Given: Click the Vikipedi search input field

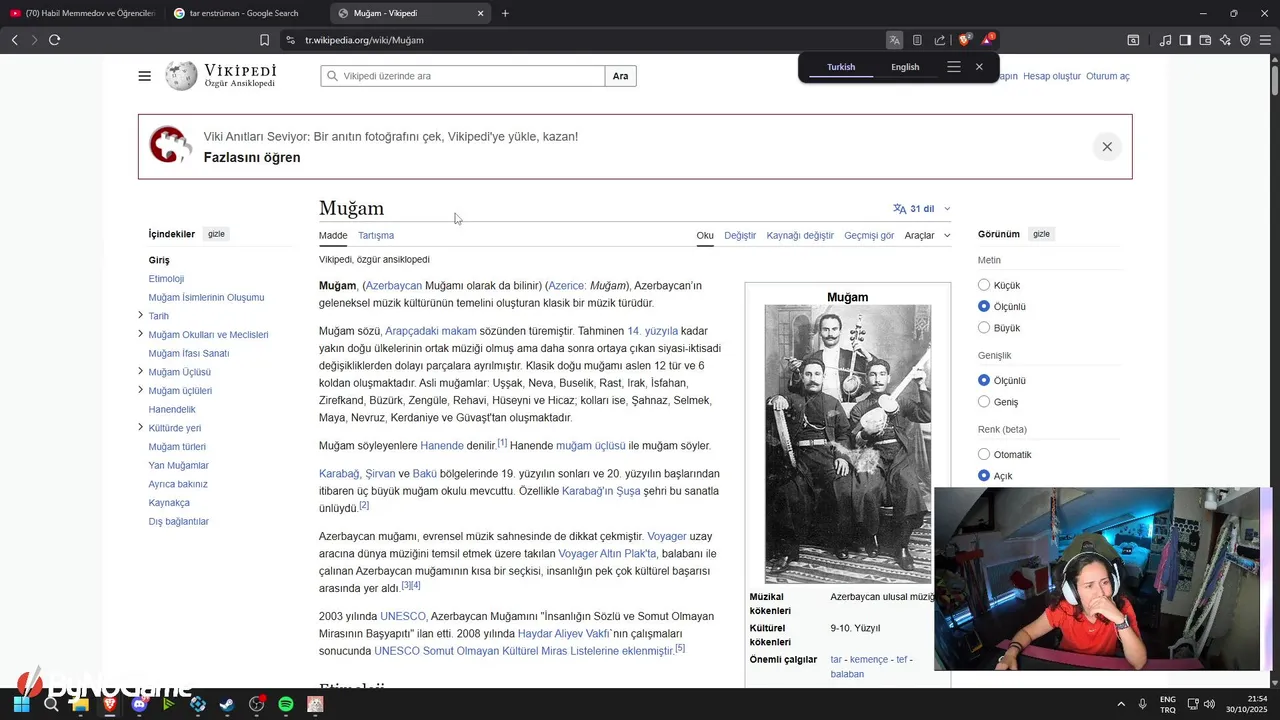Looking at the screenshot, I should (x=463, y=76).
